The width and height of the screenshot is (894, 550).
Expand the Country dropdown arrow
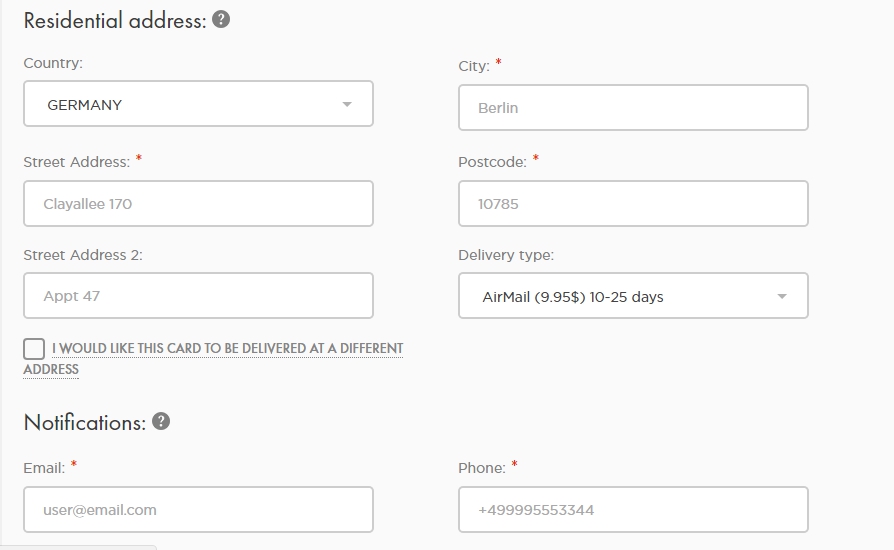point(347,104)
